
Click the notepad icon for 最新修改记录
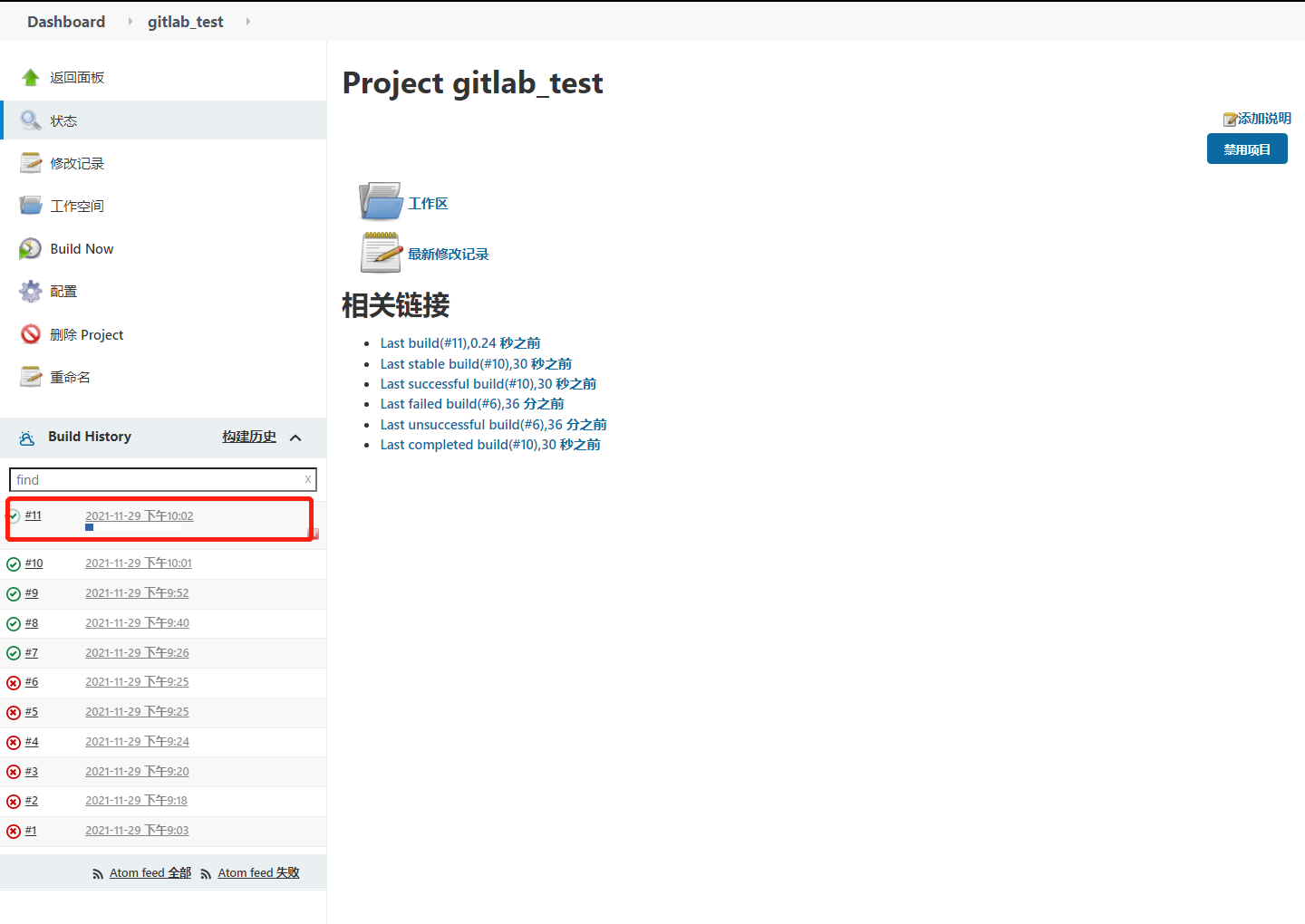point(381,252)
